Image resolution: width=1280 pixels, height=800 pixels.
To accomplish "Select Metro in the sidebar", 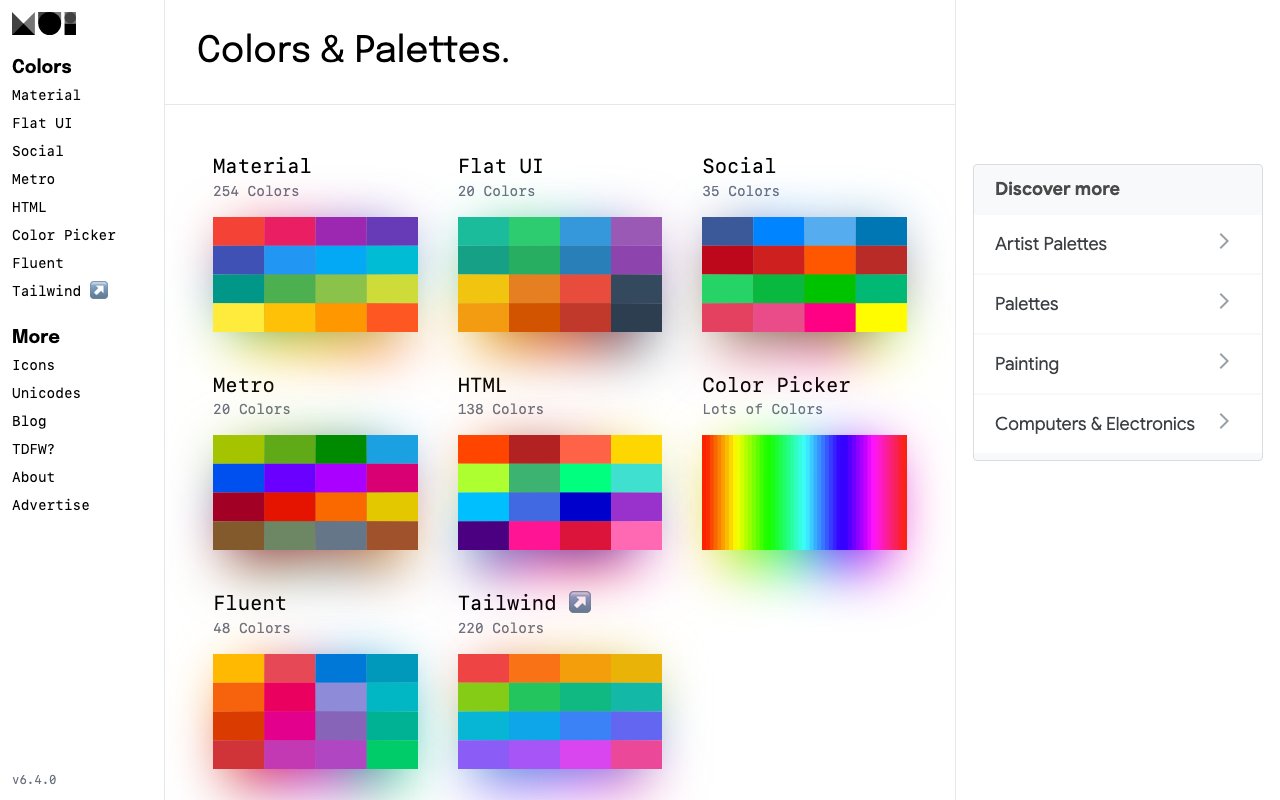I will point(33,179).
